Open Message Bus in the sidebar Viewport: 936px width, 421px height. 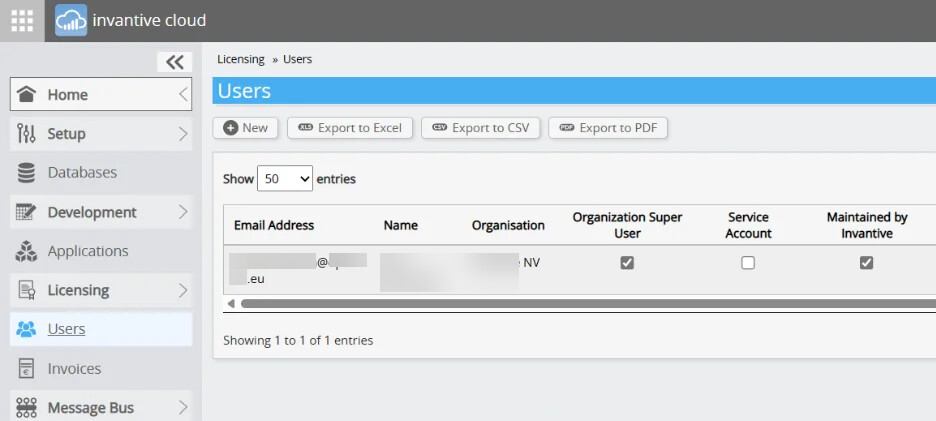[101, 408]
